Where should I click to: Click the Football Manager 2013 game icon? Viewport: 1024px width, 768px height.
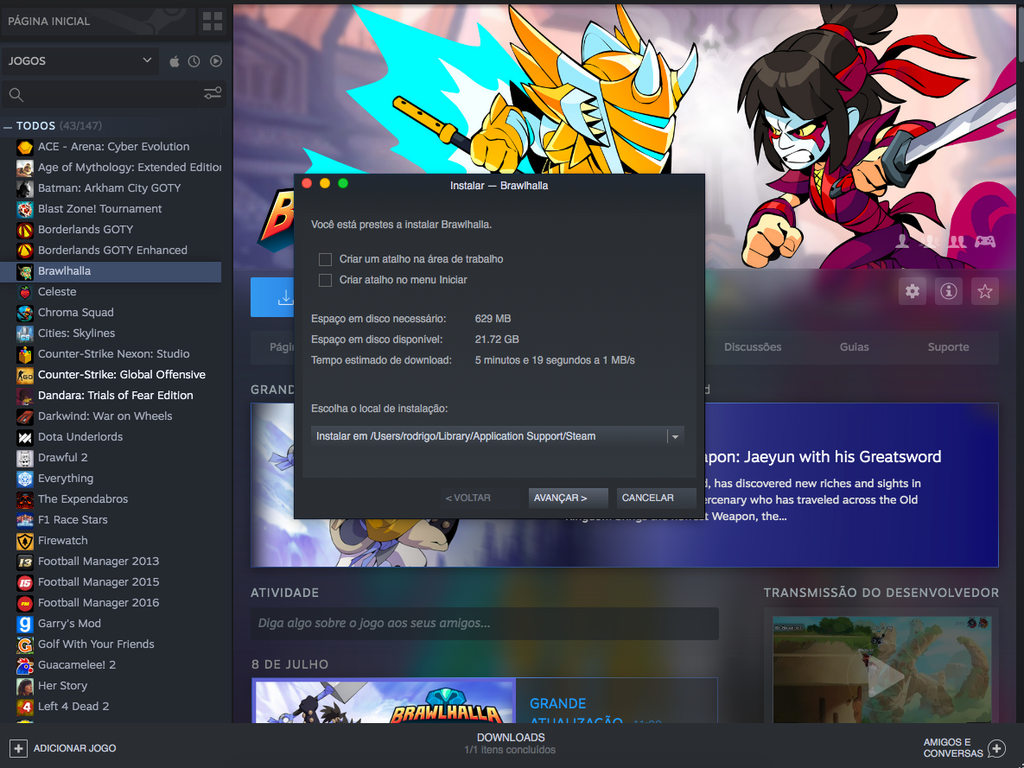click(x=25, y=562)
